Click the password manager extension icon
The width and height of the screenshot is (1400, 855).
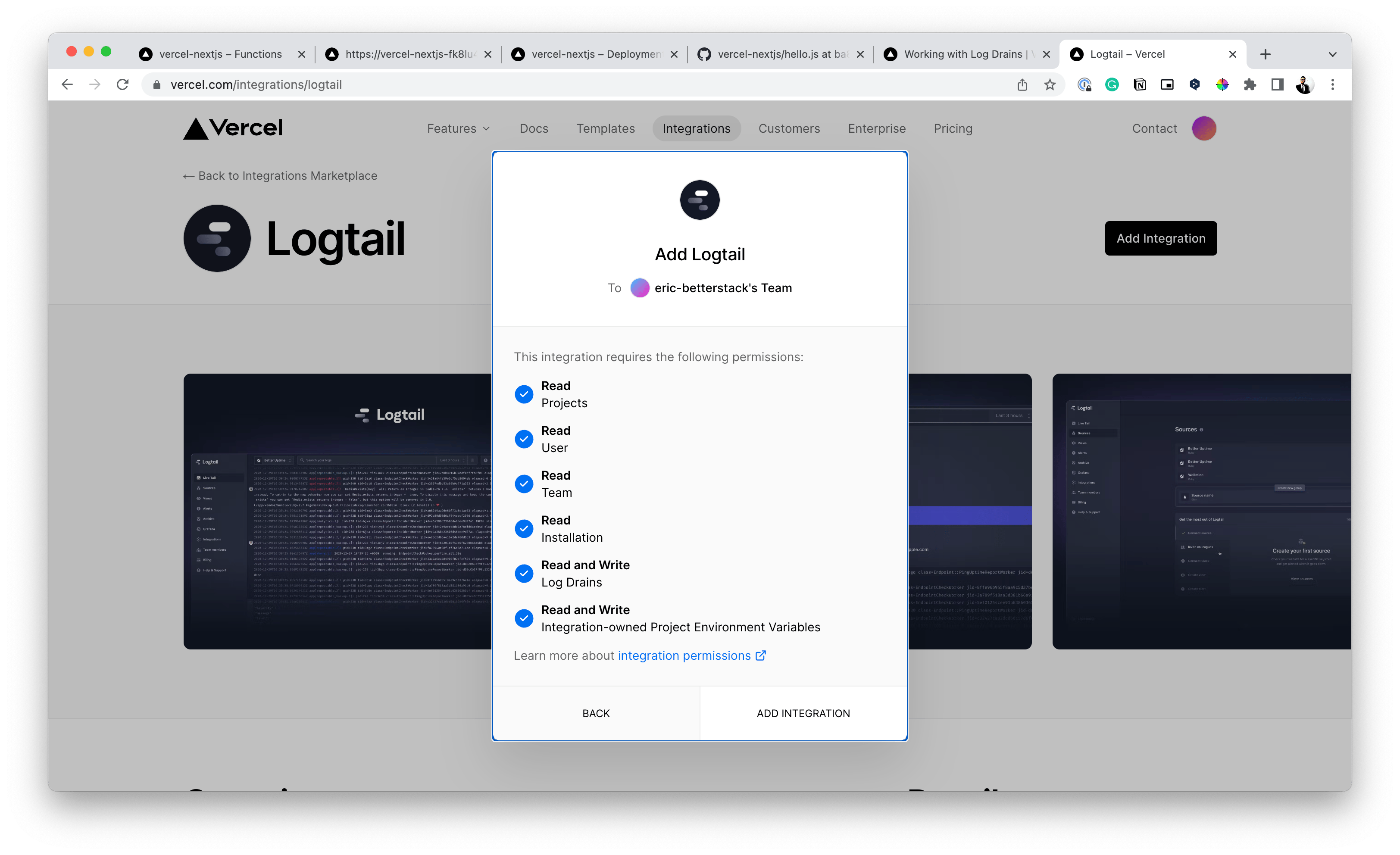[x=1084, y=84]
